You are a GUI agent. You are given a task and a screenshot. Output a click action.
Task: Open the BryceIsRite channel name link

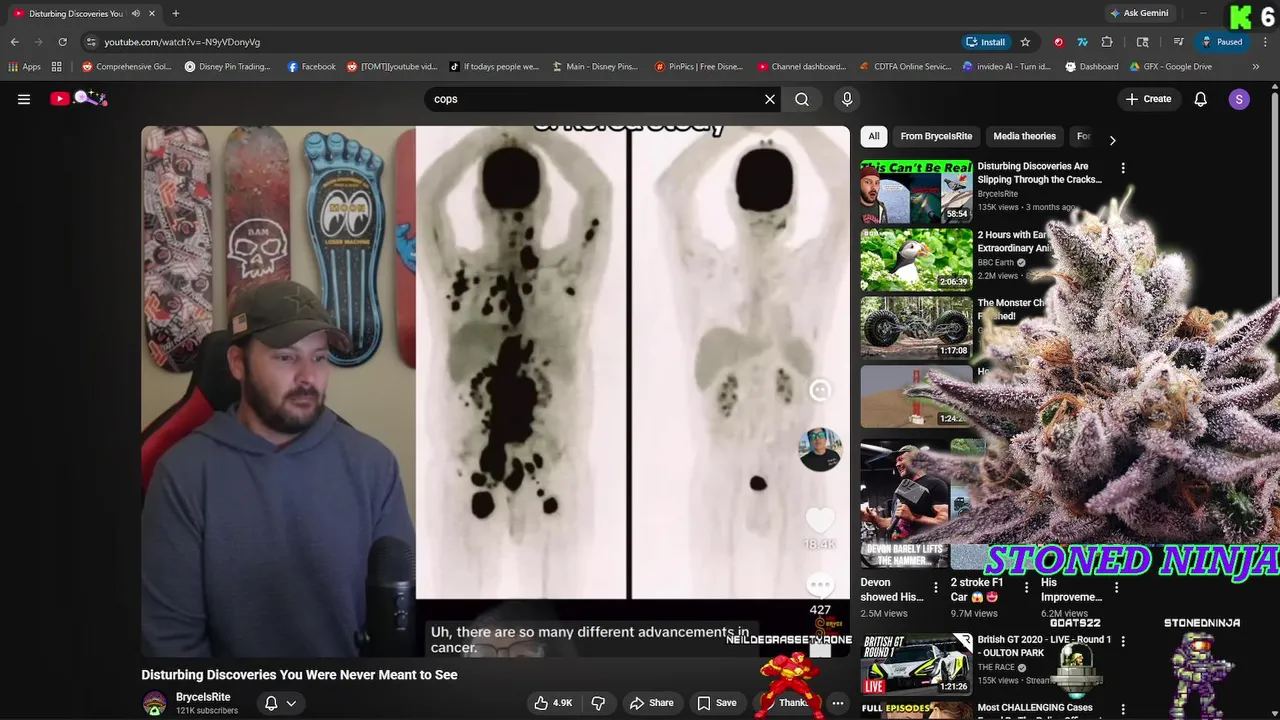203,697
